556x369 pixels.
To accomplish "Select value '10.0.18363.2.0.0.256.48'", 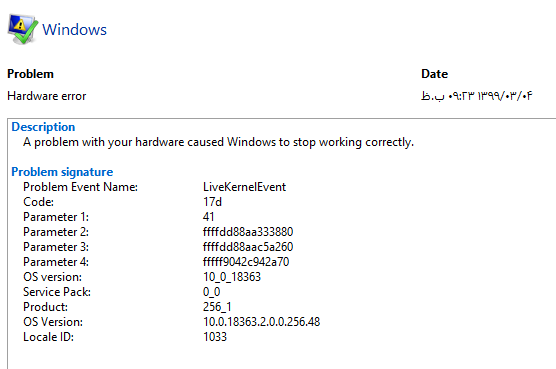I will click(262, 322).
